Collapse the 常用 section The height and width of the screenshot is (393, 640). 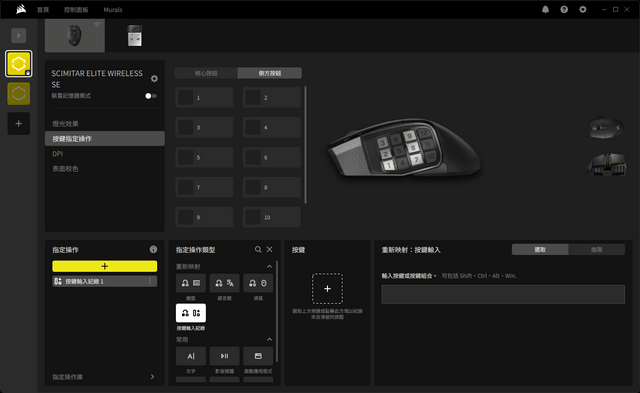click(269, 340)
